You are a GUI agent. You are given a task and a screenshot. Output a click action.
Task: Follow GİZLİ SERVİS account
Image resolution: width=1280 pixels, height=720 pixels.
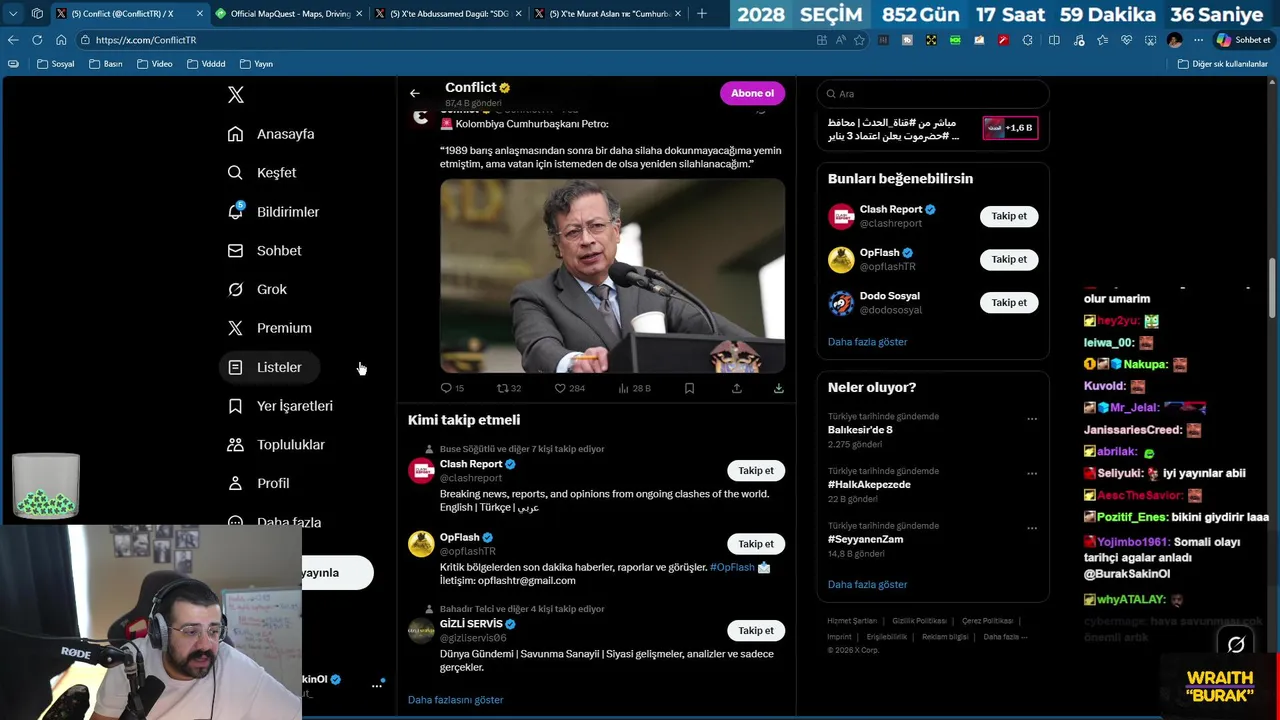click(756, 631)
